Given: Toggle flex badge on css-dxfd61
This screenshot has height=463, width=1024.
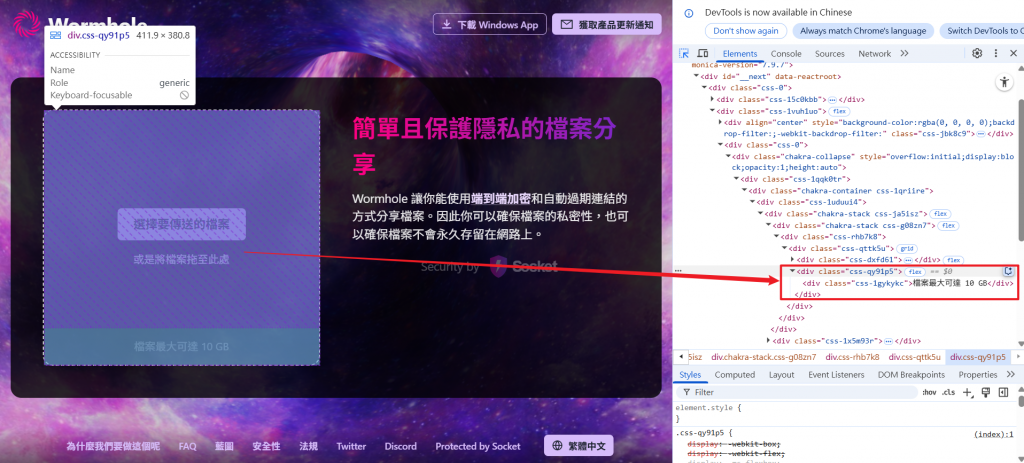Looking at the screenshot, I should 955,260.
